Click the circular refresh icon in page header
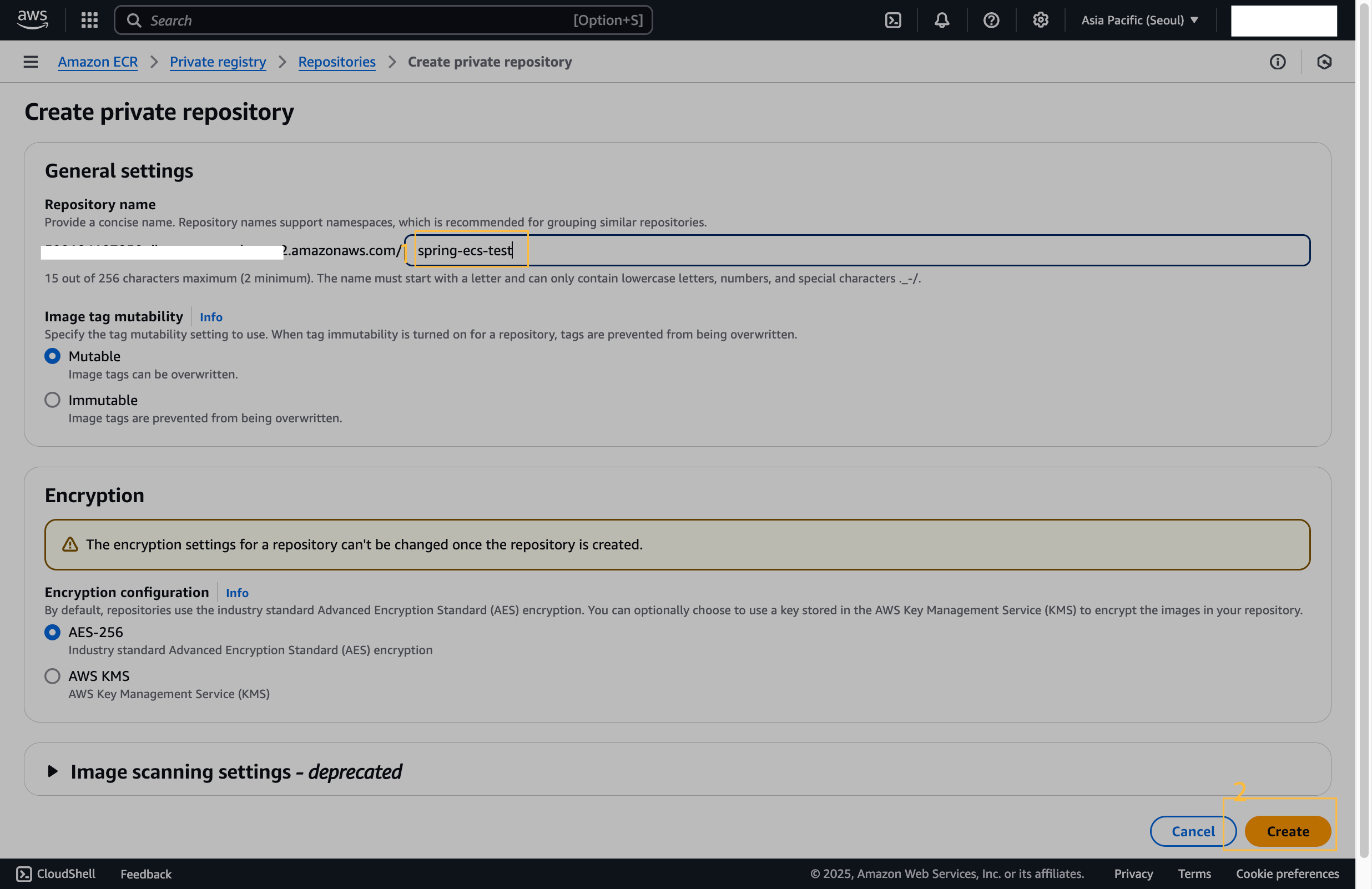The image size is (1372, 889). (1324, 62)
